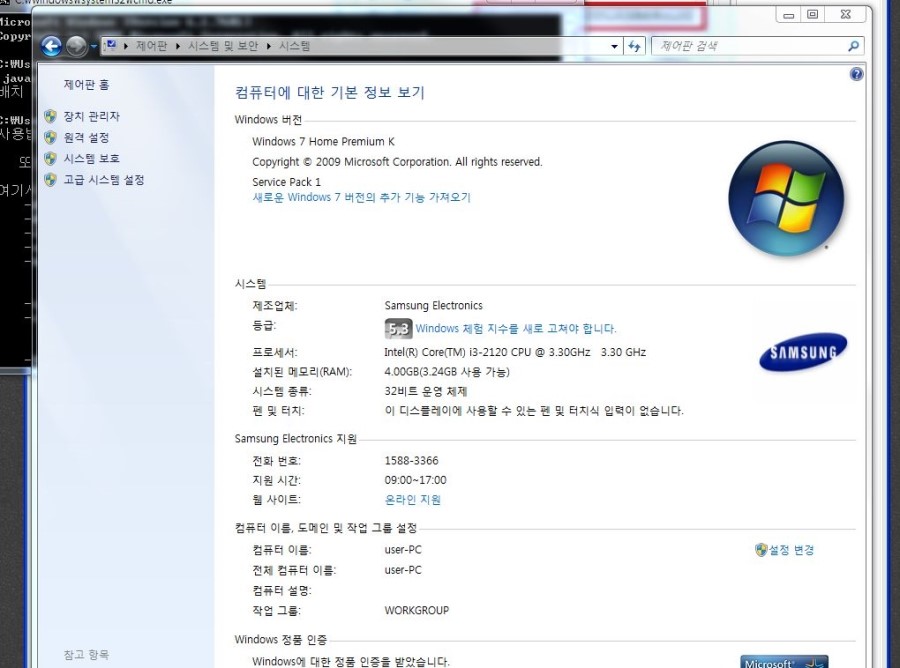Click the control panel icon in address bar

point(111,45)
